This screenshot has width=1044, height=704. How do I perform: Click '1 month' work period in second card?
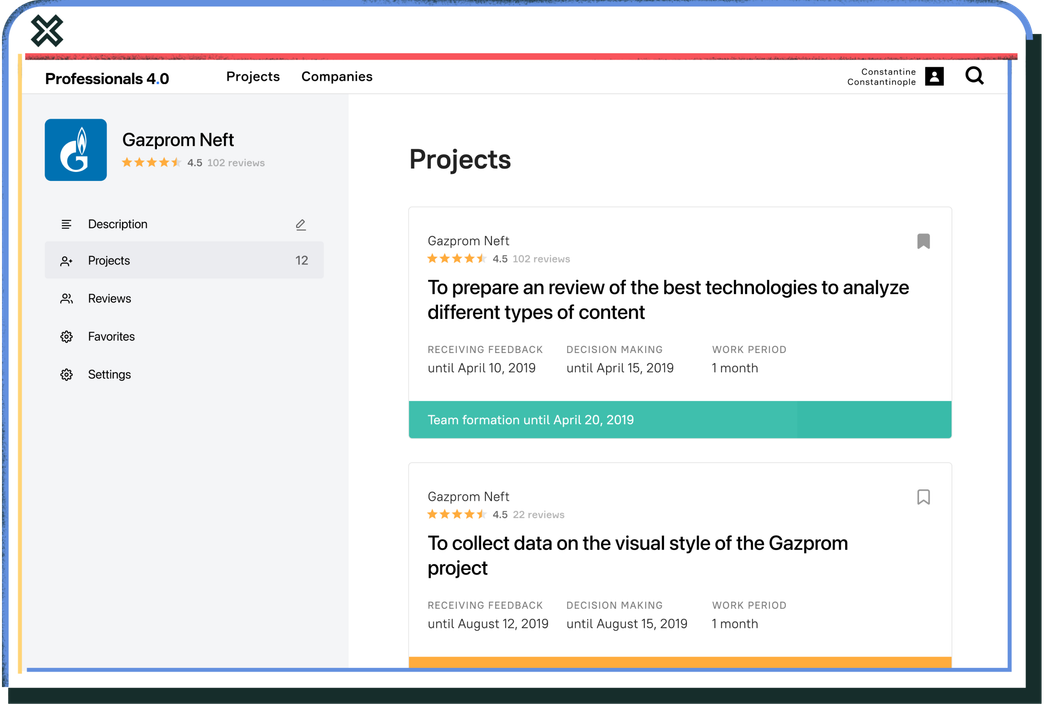tap(734, 623)
